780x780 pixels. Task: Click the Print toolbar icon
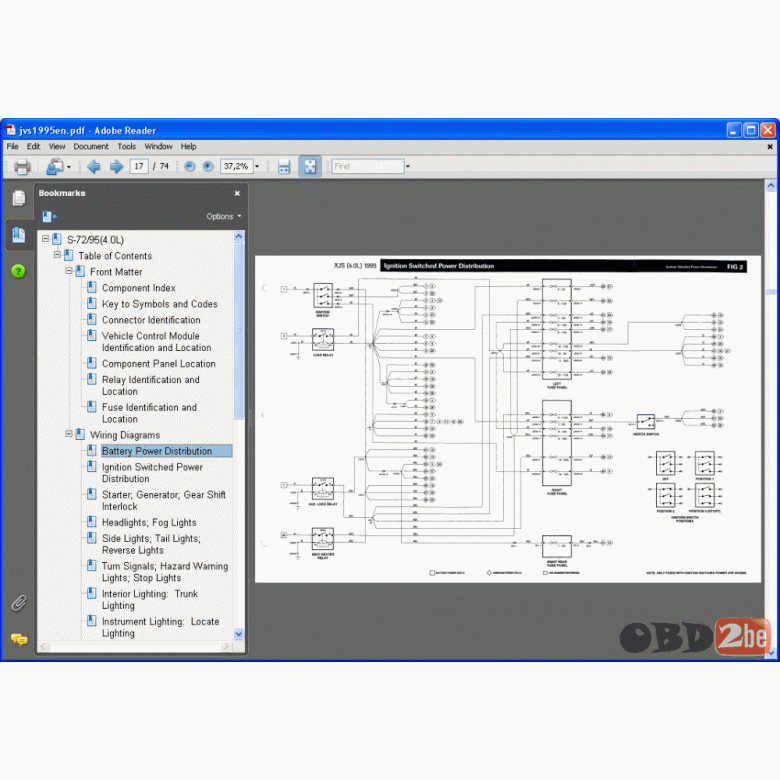[x=22, y=167]
